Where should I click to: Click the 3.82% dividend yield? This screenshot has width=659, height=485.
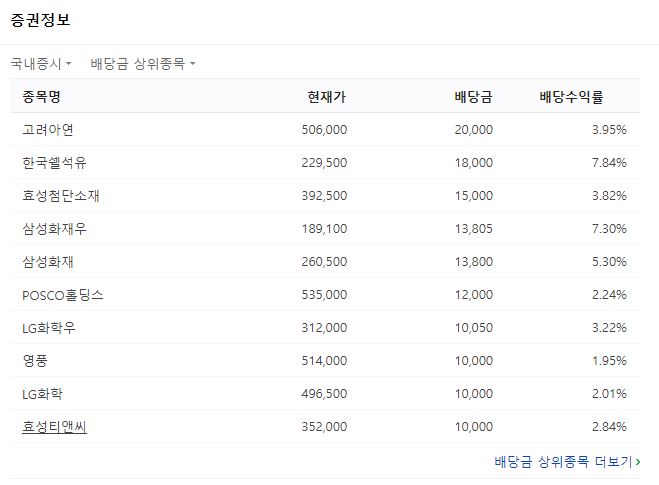click(609, 195)
